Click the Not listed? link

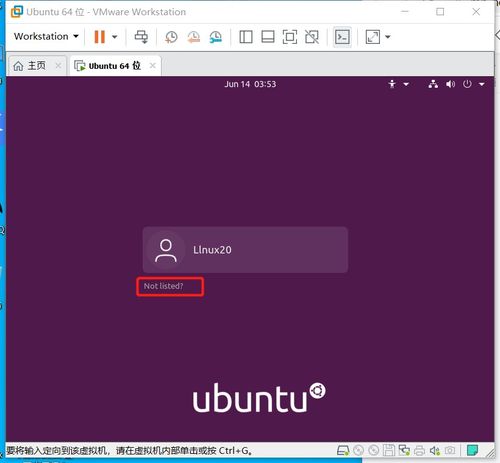click(x=163, y=286)
